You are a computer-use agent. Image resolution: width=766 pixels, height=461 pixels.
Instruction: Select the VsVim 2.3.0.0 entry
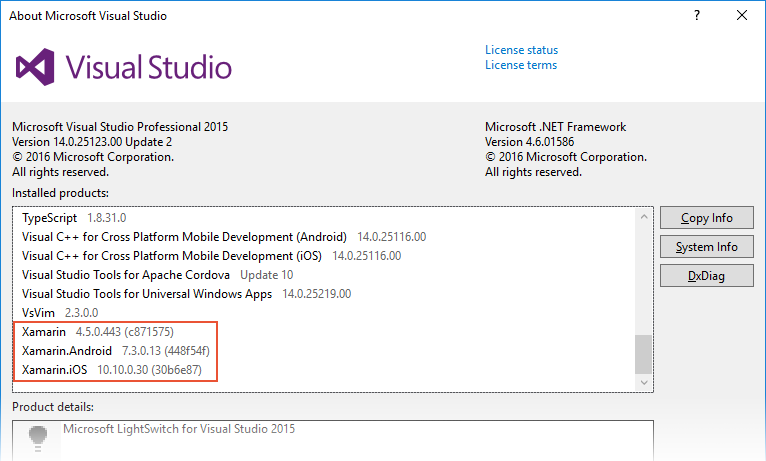[60, 313]
